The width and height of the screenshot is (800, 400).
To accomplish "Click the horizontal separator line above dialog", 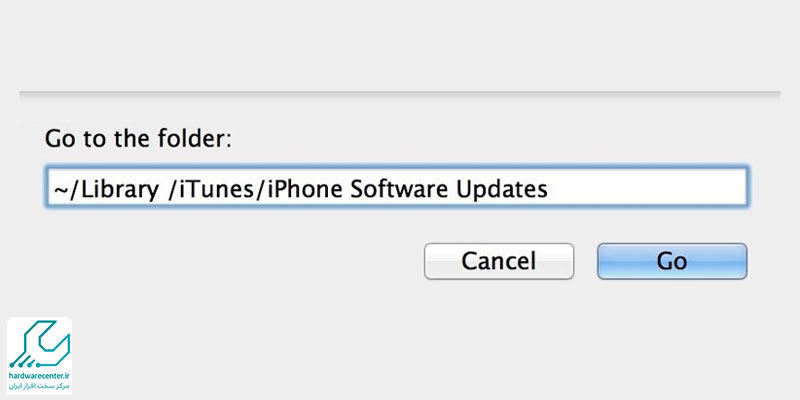I will click(x=399, y=92).
